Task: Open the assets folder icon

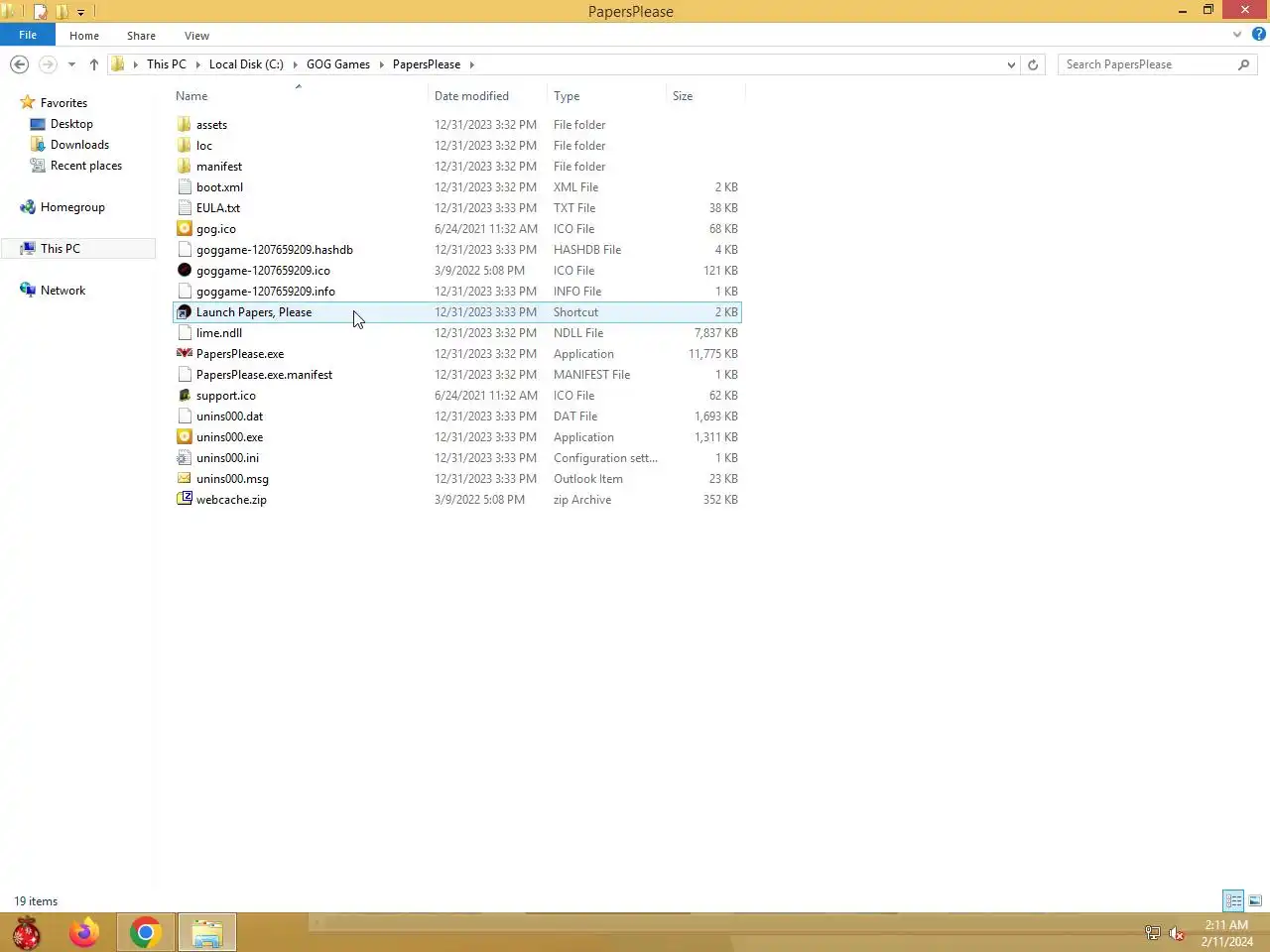Action: [184, 125]
